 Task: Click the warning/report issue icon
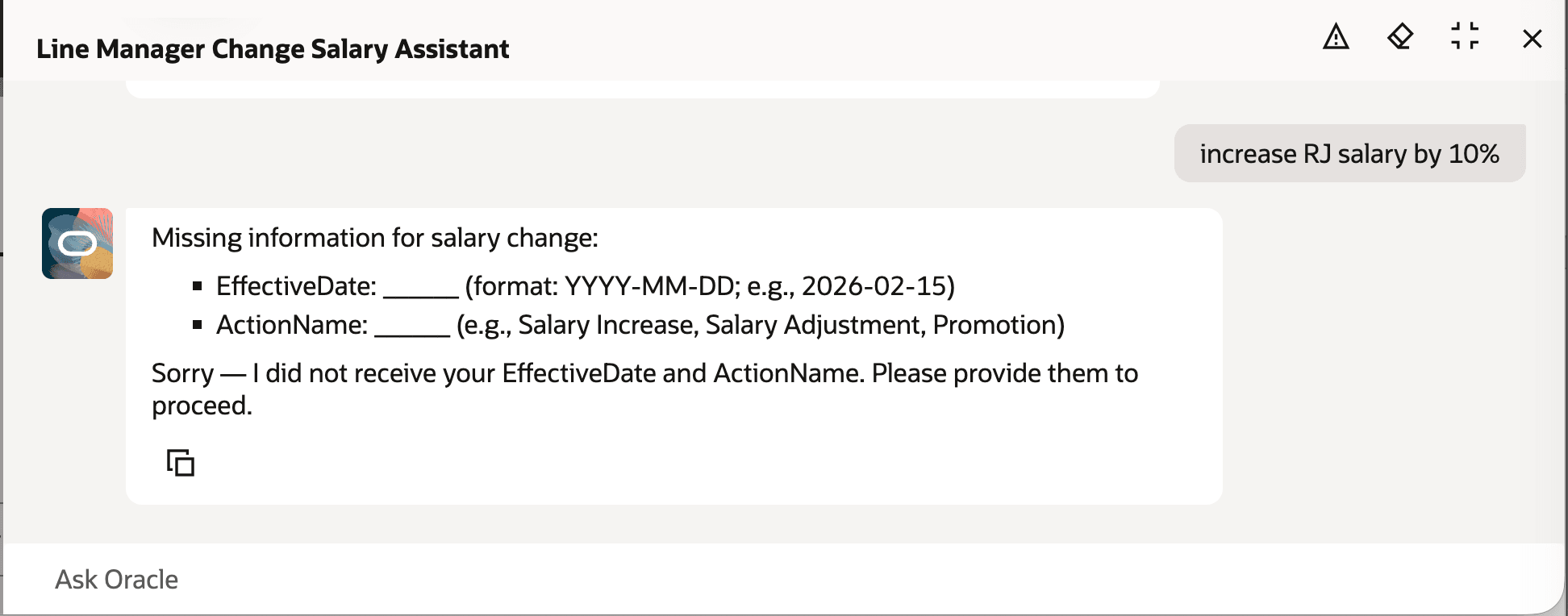pyautogui.click(x=1335, y=38)
